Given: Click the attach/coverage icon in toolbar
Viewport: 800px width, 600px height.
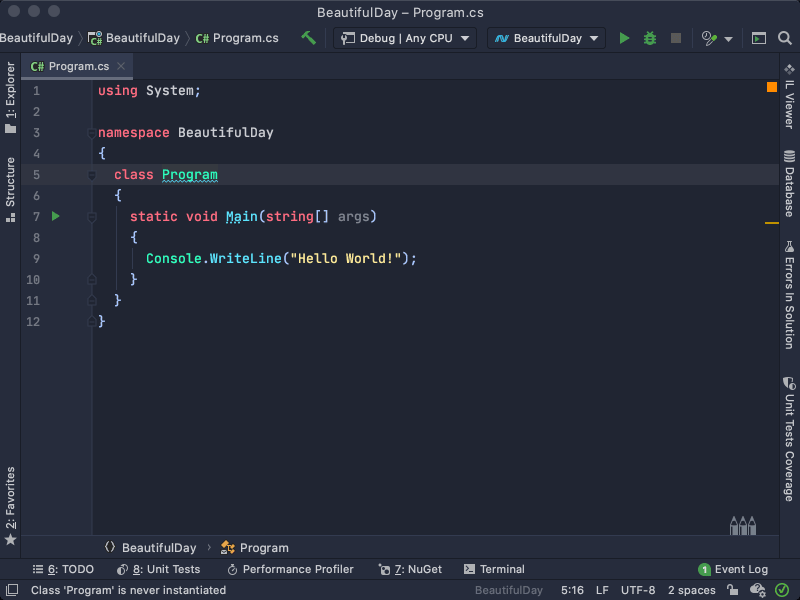Looking at the screenshot, I should pyautogui.click(x=709, y=38).
